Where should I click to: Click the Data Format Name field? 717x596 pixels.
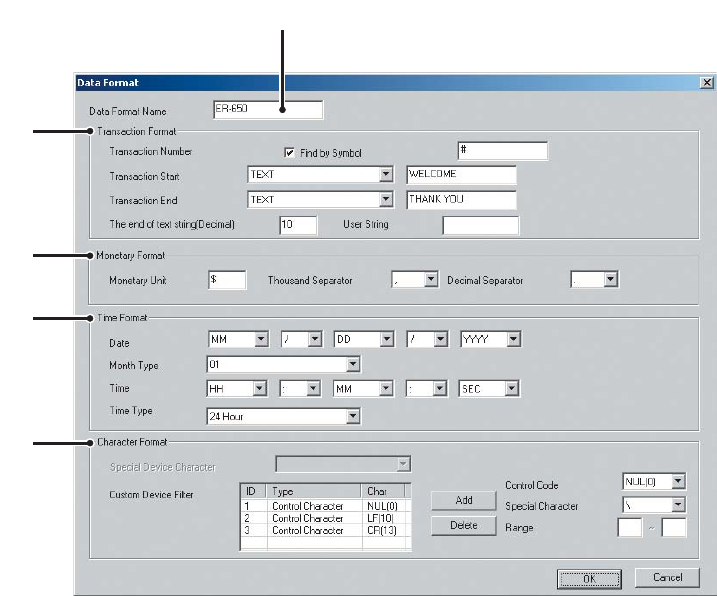click(x=268, y=110)
